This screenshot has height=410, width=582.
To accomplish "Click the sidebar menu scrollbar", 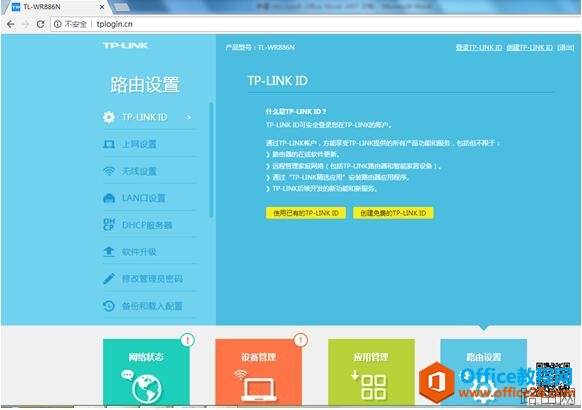I will [x=211, y=160].
